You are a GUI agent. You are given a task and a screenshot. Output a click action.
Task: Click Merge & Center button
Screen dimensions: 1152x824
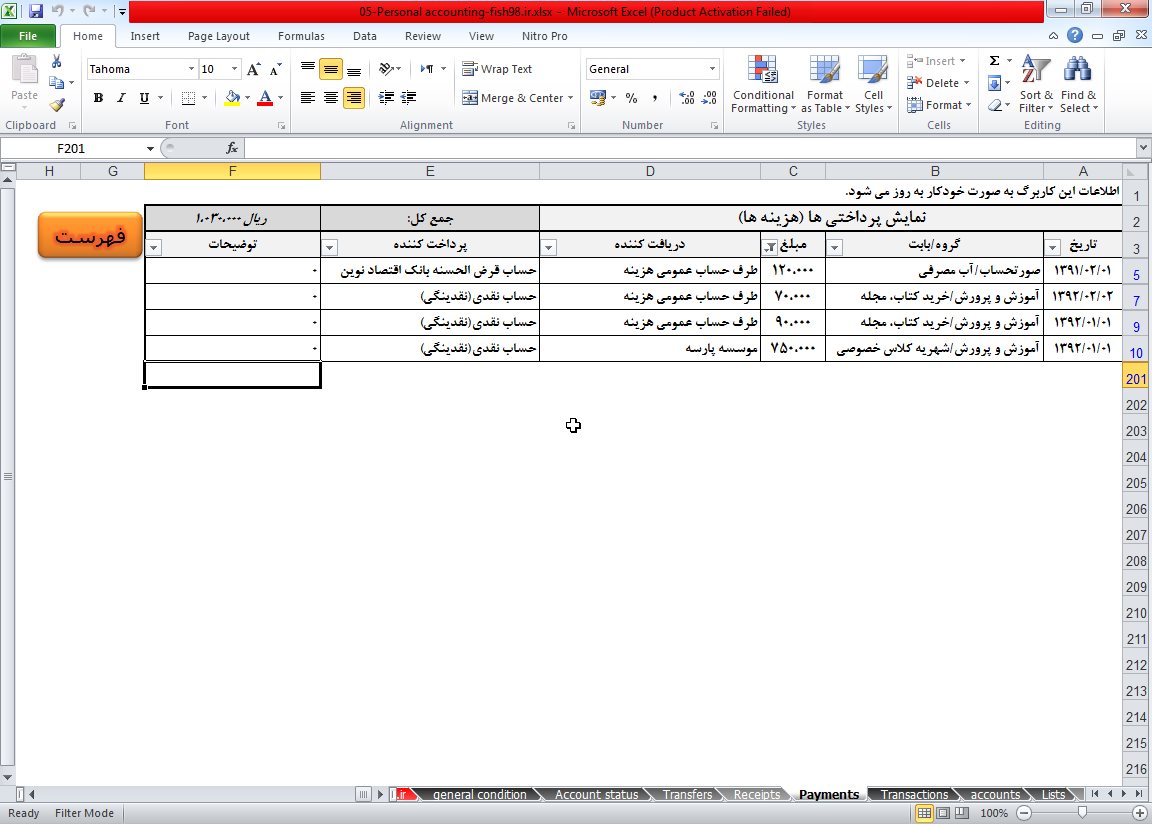[x=512, y=98]
